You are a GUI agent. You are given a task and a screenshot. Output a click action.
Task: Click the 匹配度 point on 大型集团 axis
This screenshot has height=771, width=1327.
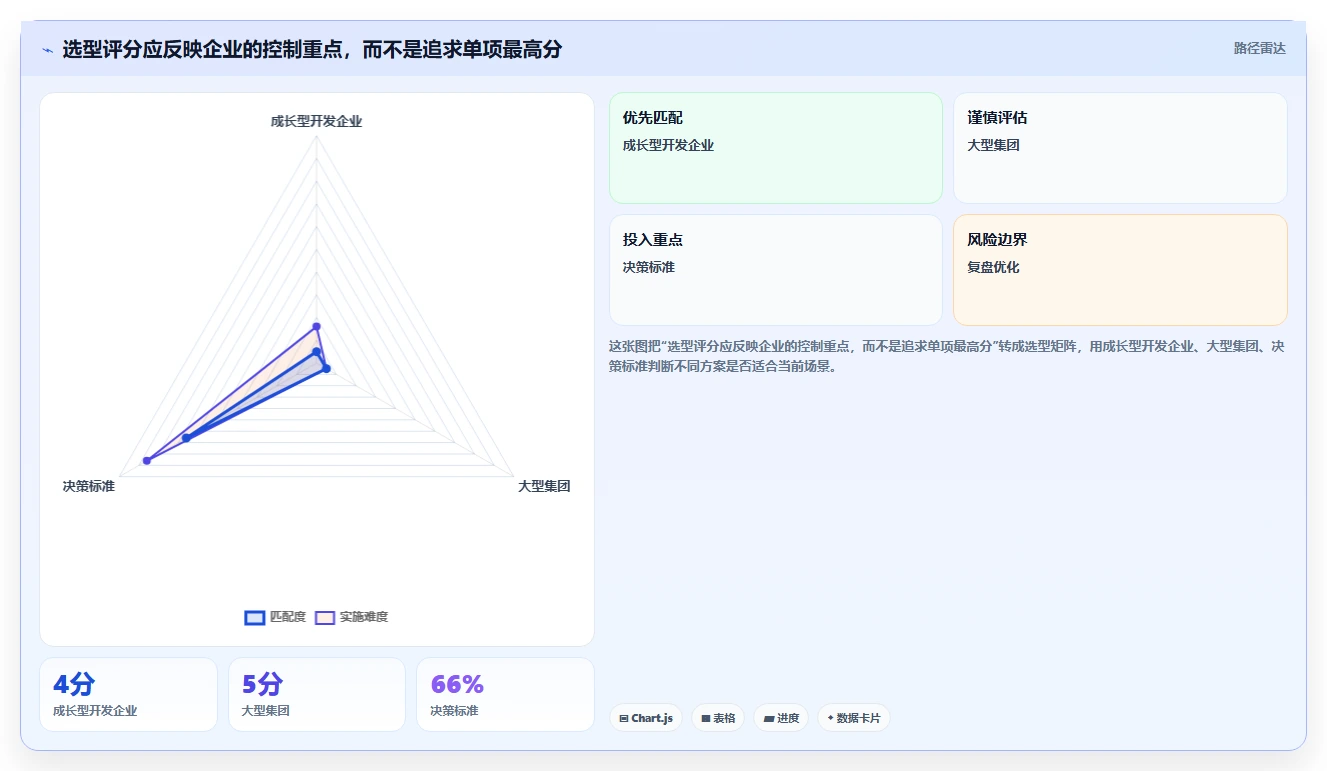[x=326, y=369]
